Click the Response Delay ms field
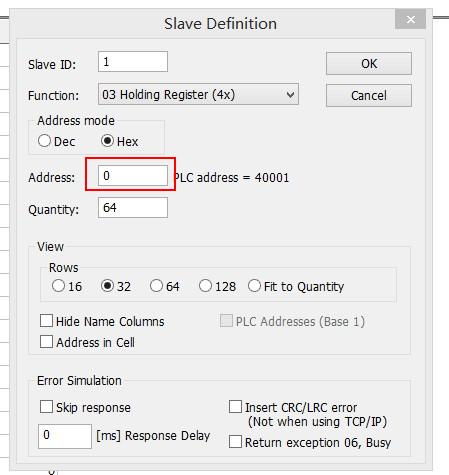The width and height of the screenshot is (449, 475). 65,436
